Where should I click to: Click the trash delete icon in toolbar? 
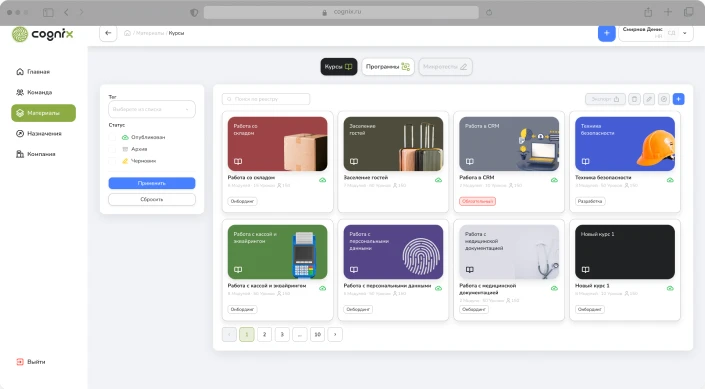[x=634, y=99]
